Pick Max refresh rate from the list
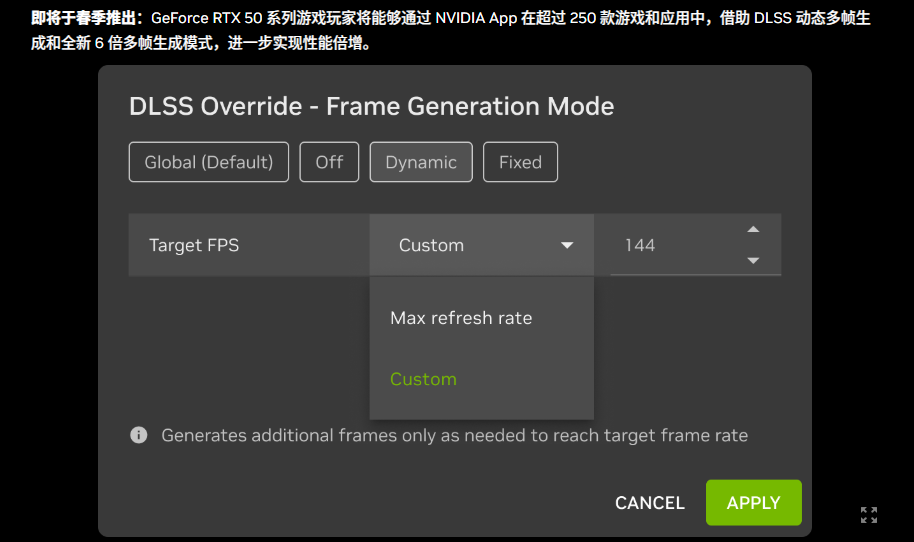 click(461, 318)
